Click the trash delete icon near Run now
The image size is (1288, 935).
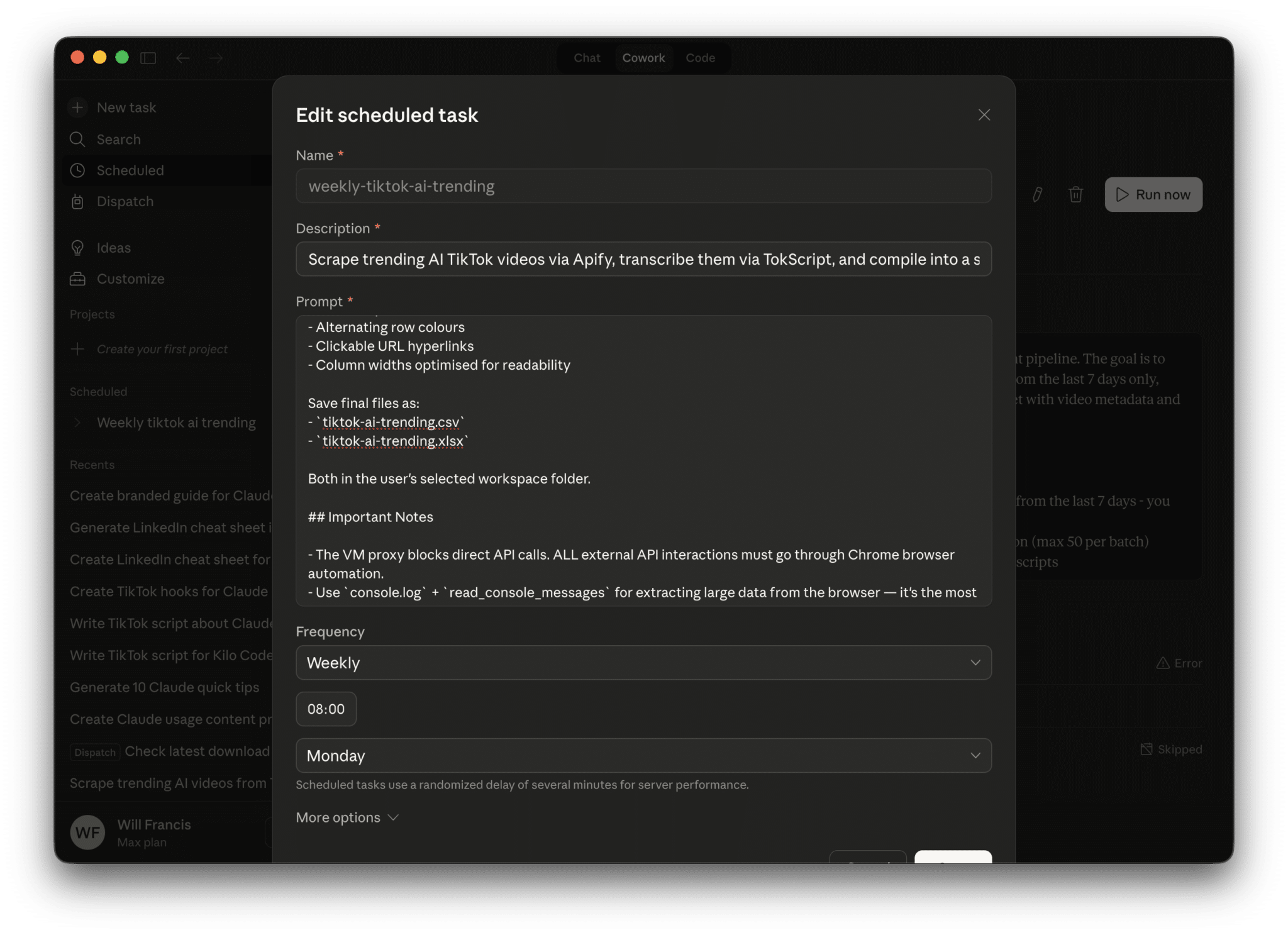[x=1076, y=194]
